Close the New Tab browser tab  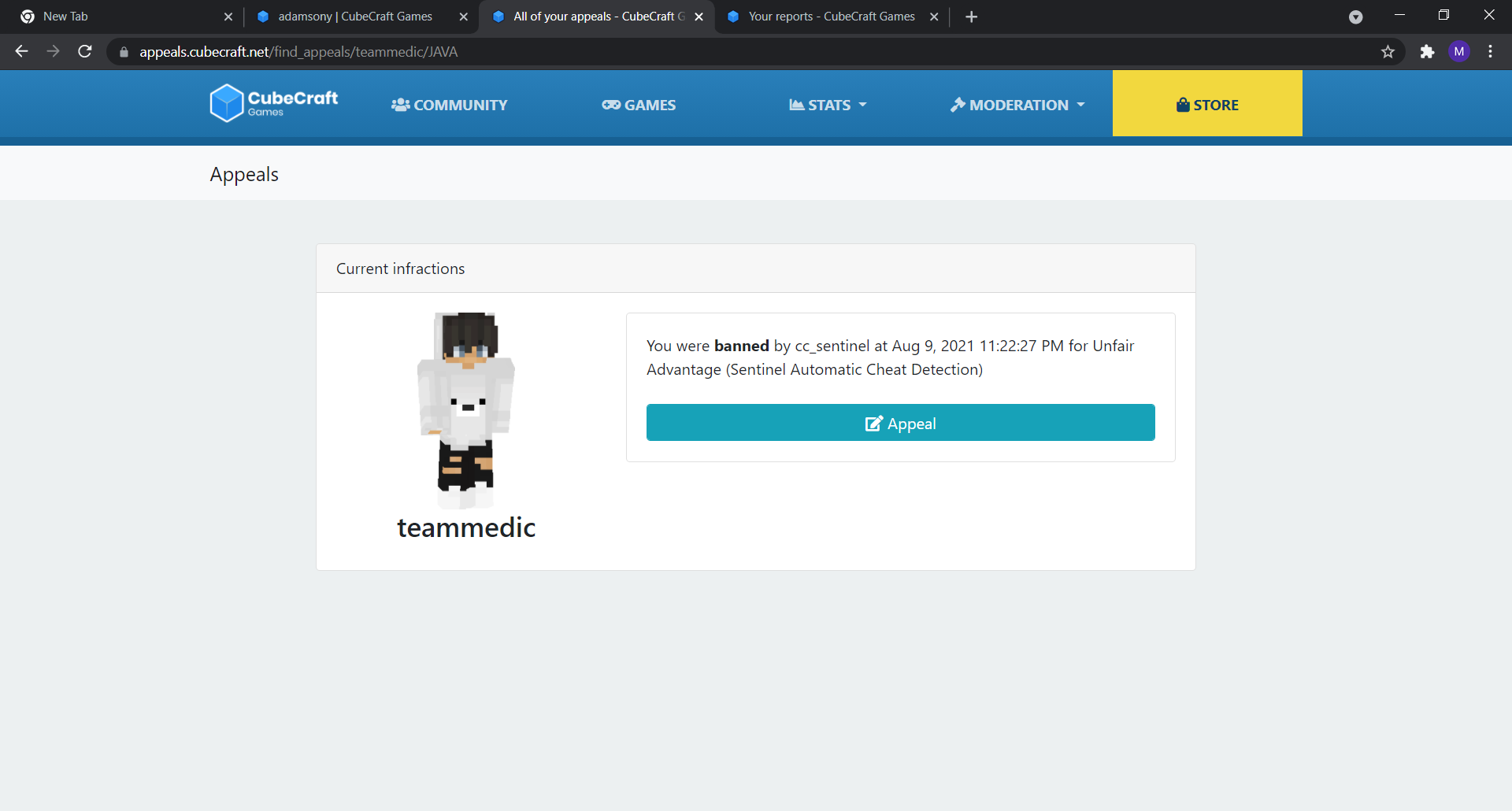tap(228, 17)
